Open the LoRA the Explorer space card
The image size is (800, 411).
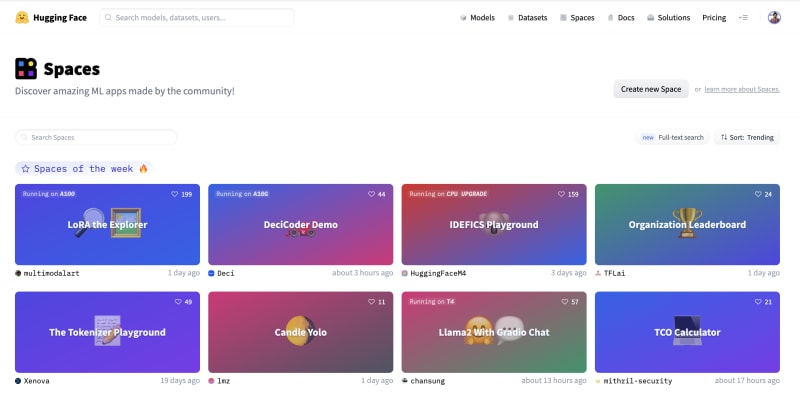pyautogui.click(x=107, y=224)
